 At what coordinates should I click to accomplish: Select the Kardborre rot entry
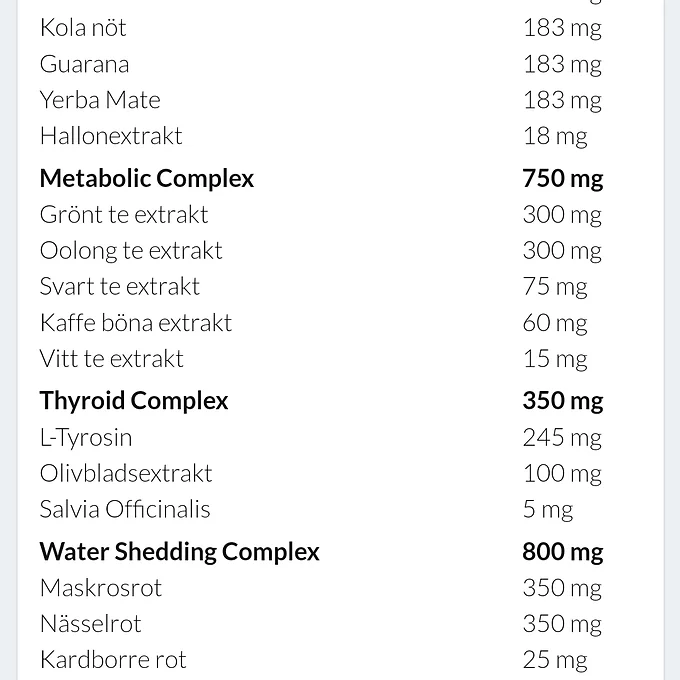pos(113,660)
